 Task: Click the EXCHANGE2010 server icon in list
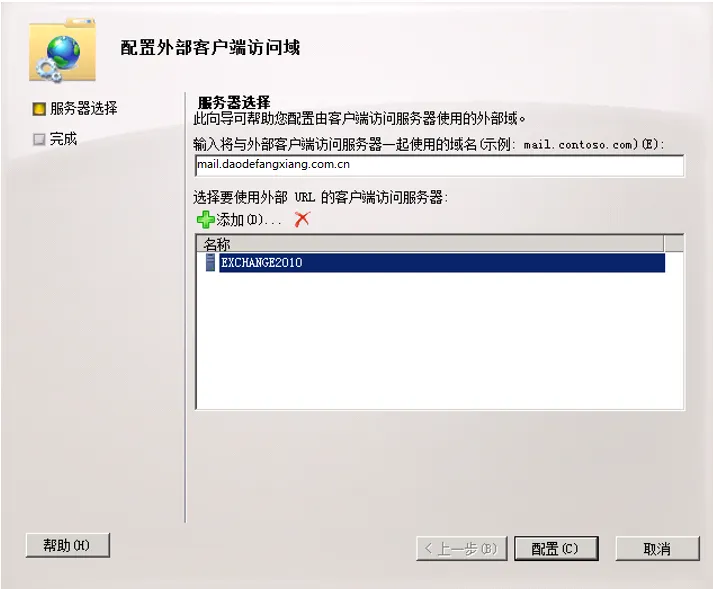click(210, 262)
